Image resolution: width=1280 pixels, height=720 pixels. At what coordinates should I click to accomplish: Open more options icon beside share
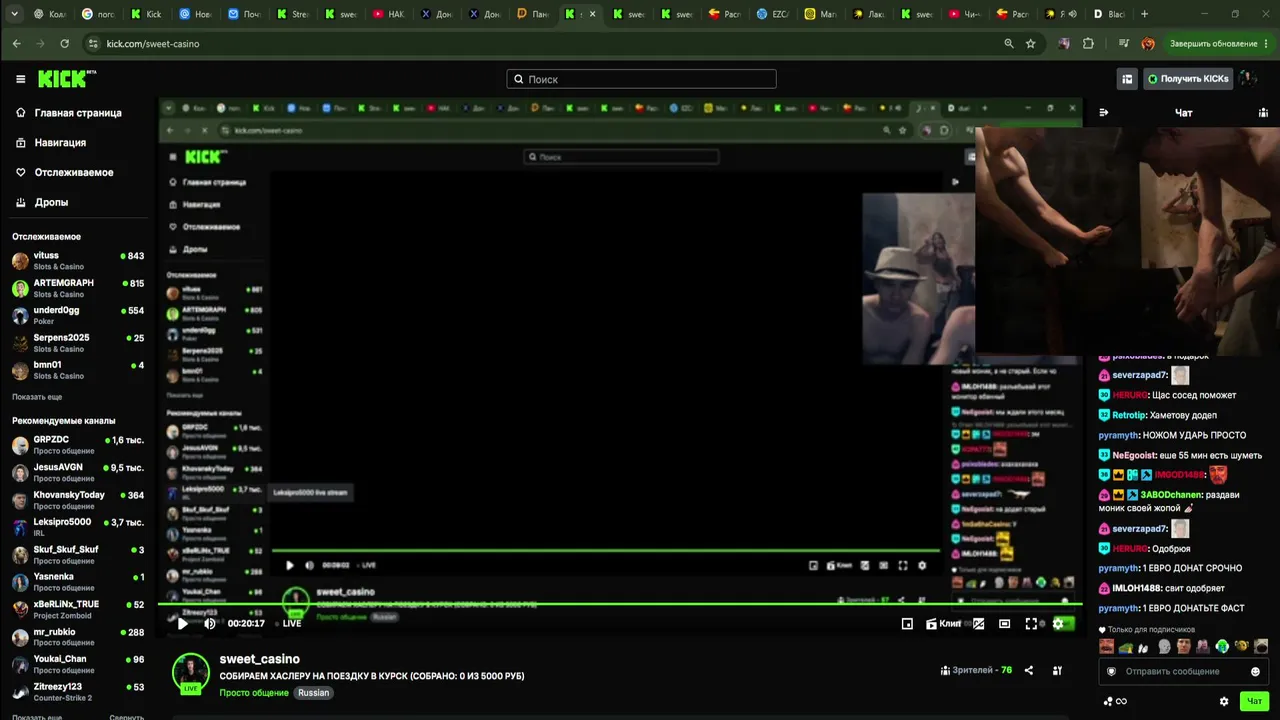click(x=1058, y=671)
